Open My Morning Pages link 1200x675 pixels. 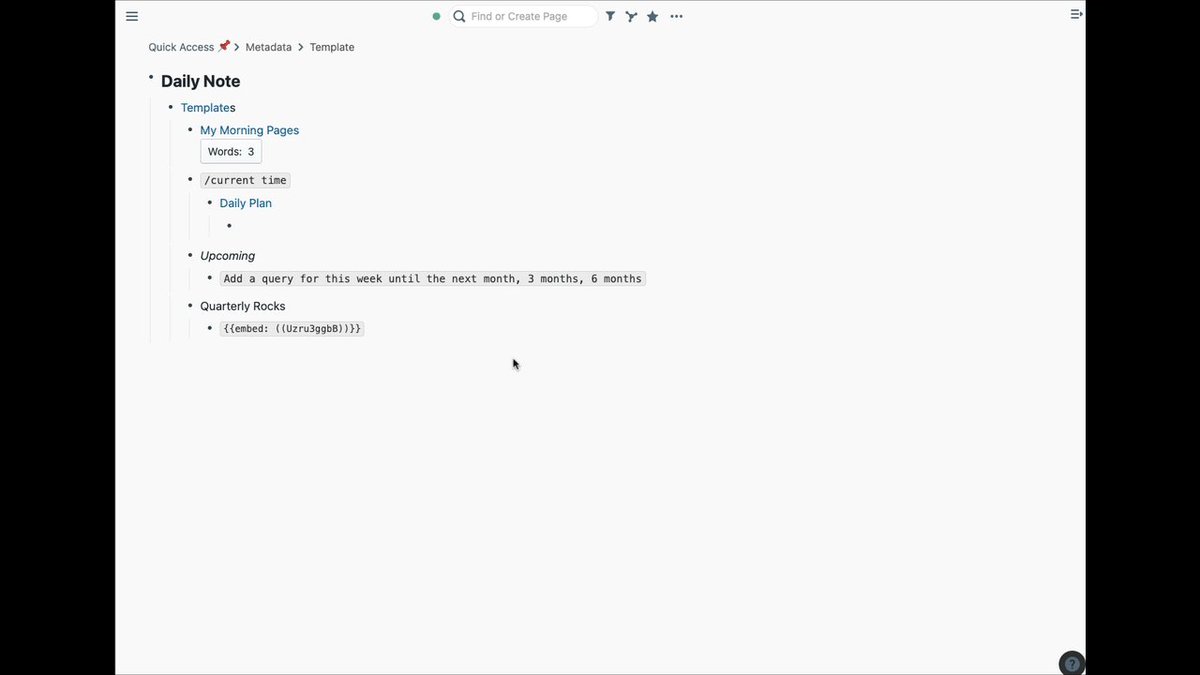pyautogui.click(x=249, y=130)
